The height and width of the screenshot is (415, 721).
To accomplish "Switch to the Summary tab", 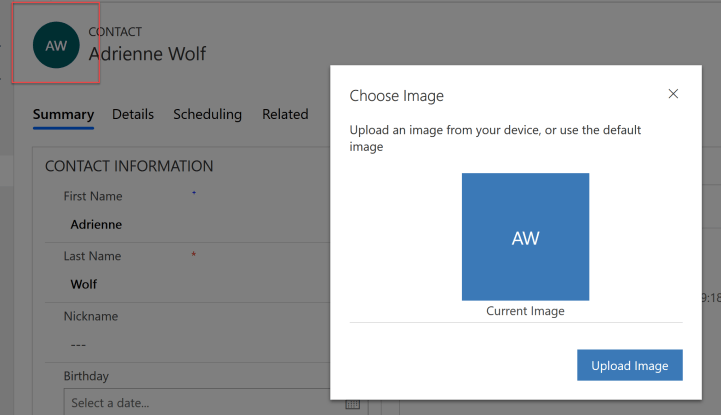I will click(63, 114).
